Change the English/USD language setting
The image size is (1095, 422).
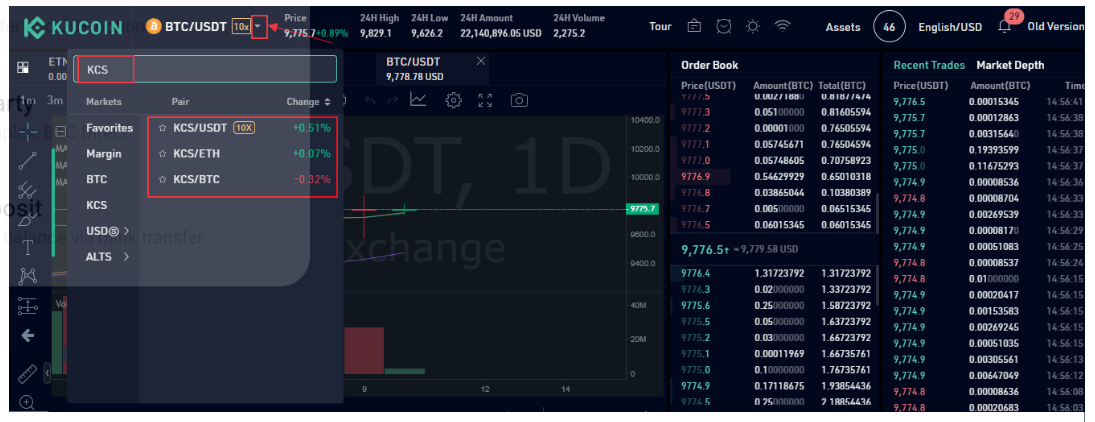click(x=950, y=27)
